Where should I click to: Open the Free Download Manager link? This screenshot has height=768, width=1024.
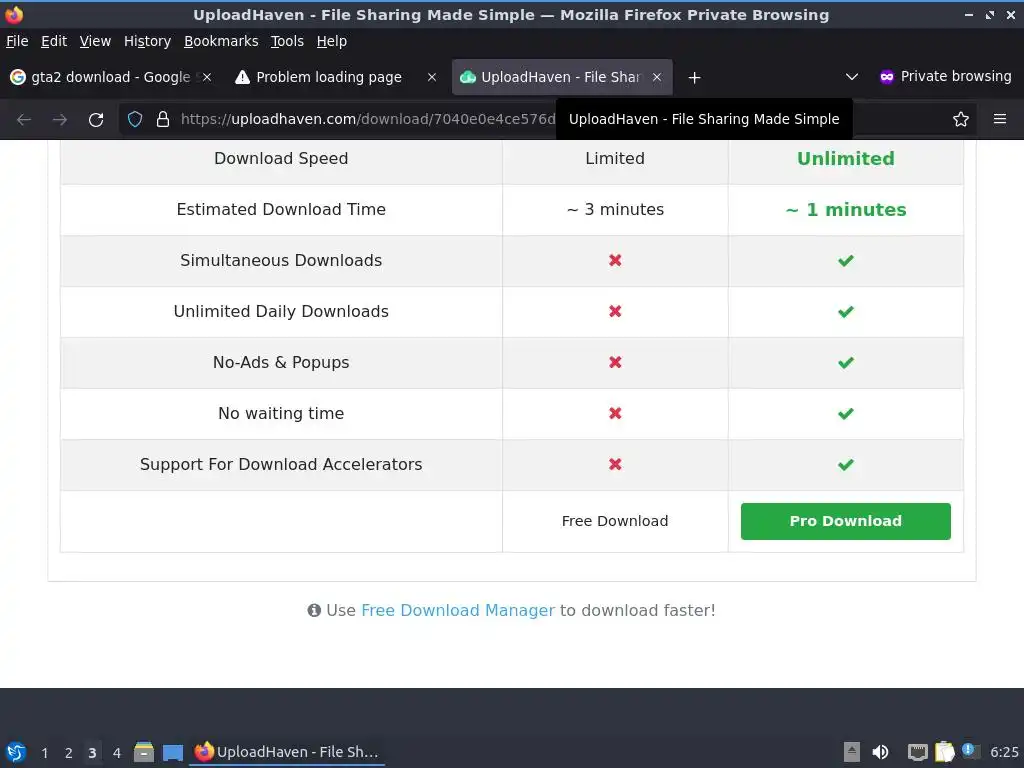[457, 610]
